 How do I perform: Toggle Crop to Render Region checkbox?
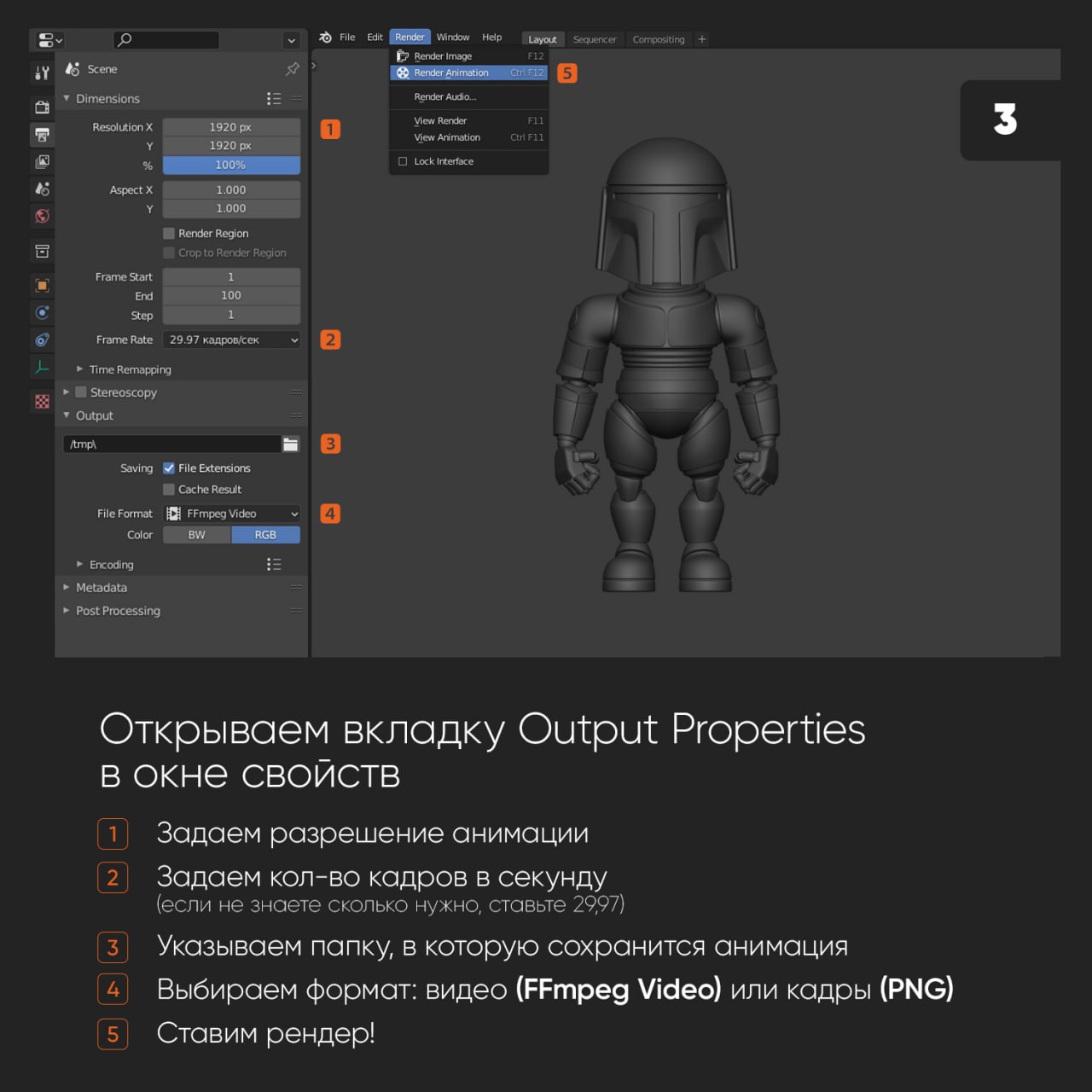point(169,253)
